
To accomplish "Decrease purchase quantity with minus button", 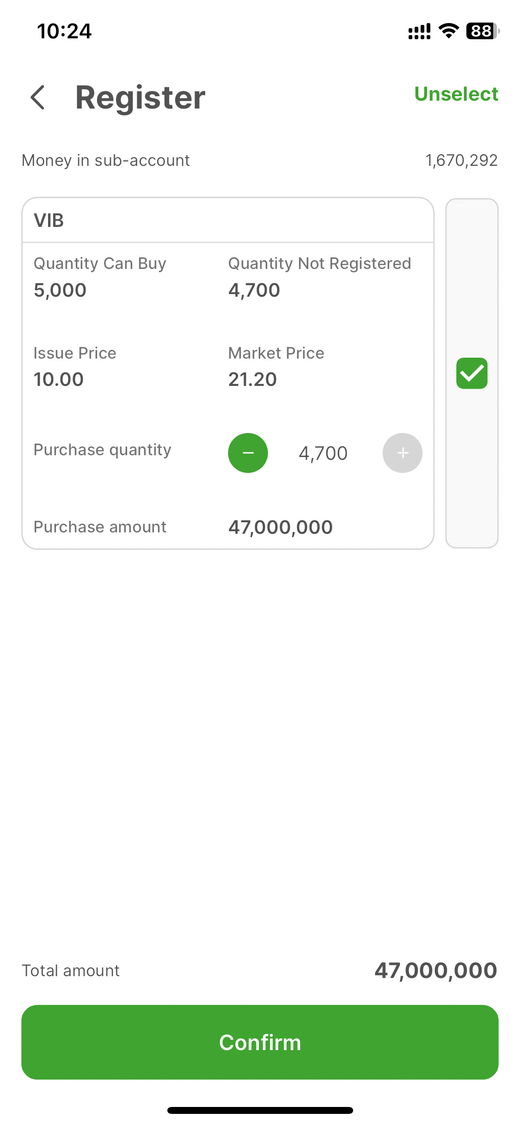I will pos(248,453).
